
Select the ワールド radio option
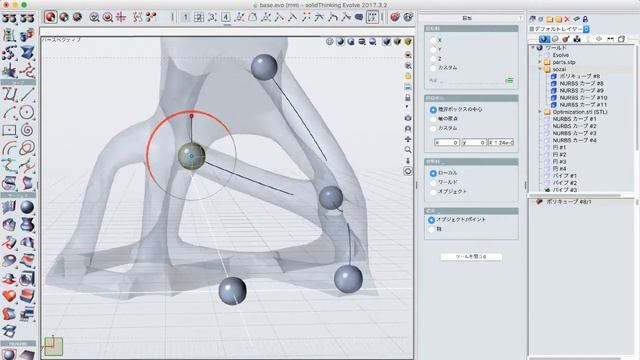(x=433, y=182)
